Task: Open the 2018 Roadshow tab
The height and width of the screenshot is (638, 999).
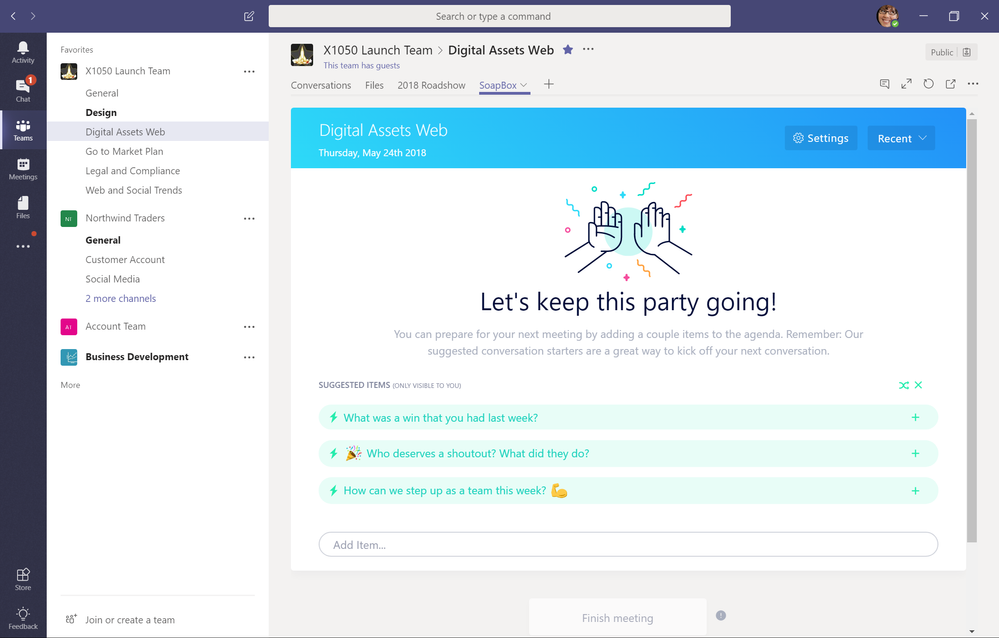Action: [x=431, y=85]
